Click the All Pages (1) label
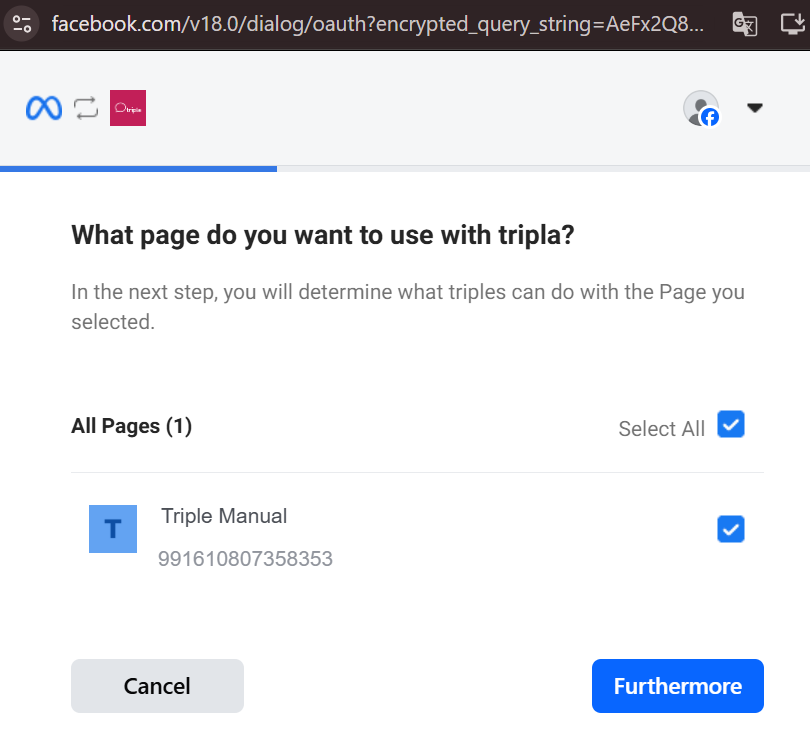Viewport: 810px width, 754px height. [x=131, y=426]
